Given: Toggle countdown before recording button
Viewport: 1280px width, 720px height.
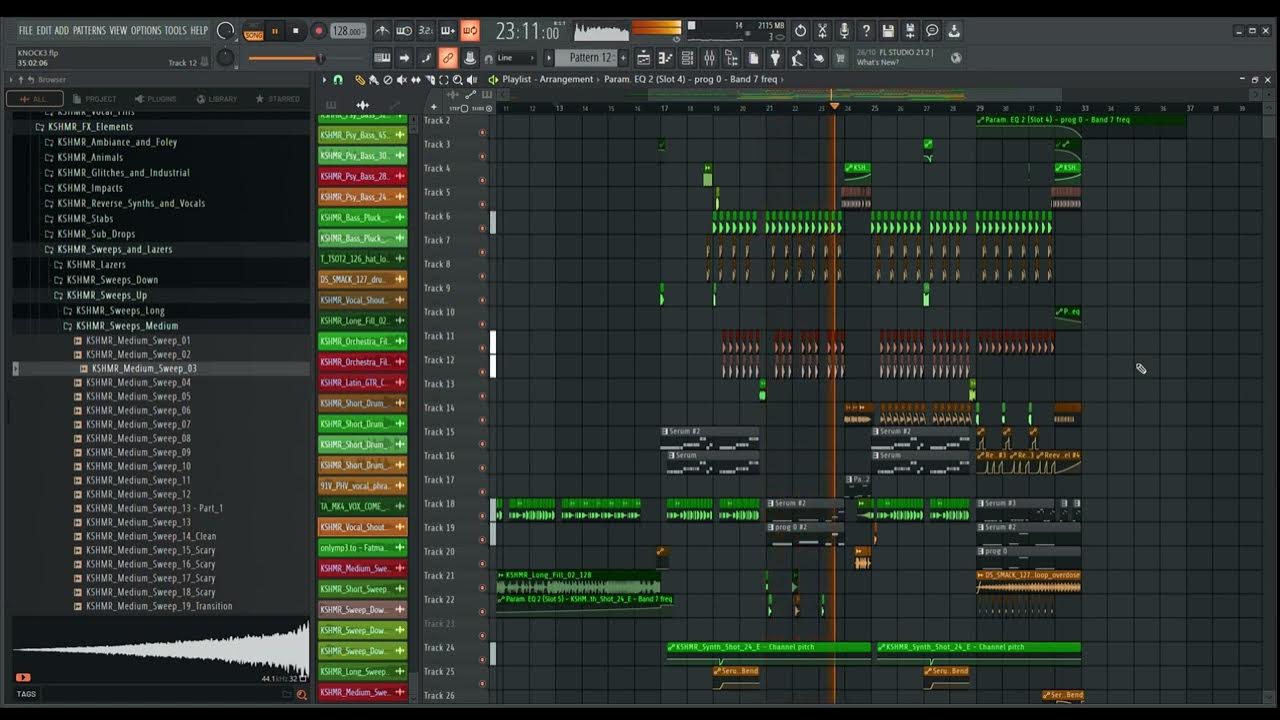Looking at the screenshot, I should (x=426, y=31).
